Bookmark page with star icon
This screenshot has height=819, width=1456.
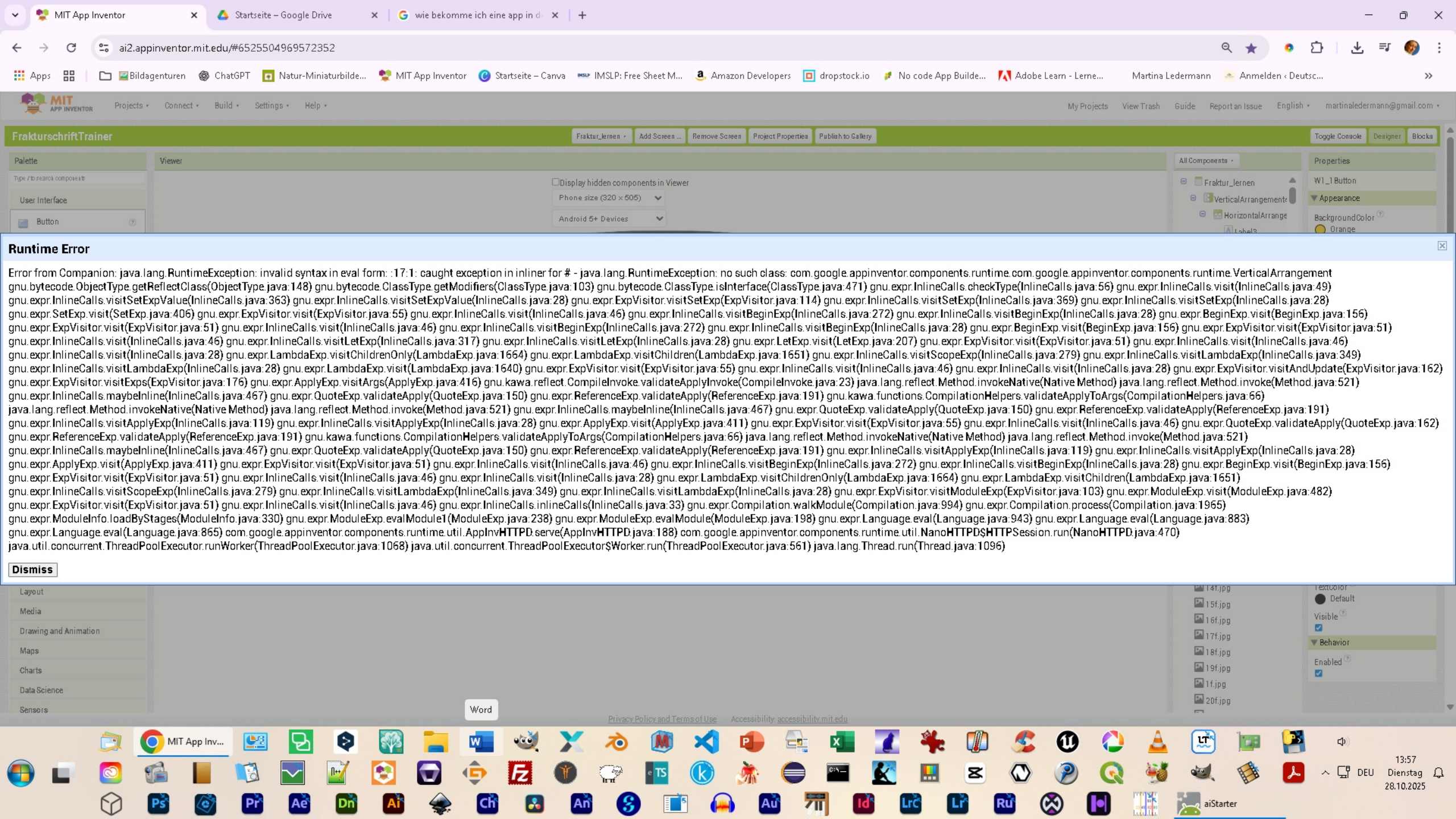1251,48
